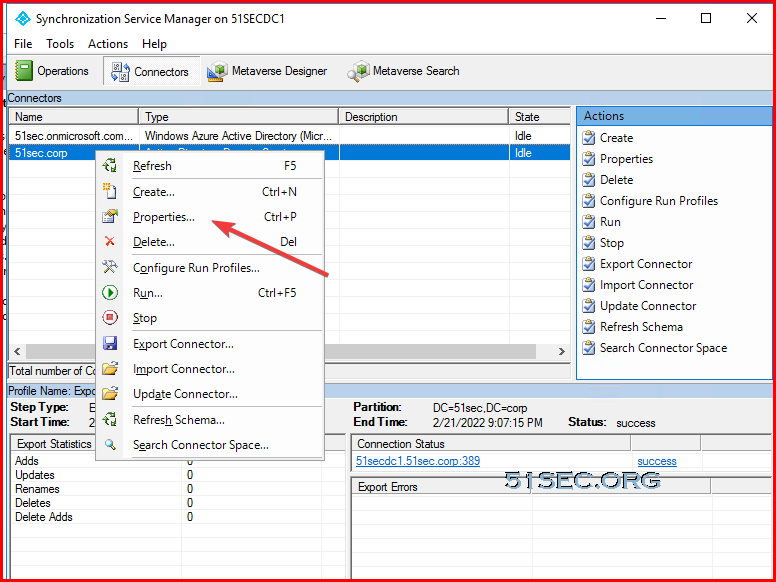Click the icon beside Delete in Actions pane
Screen dimensions: 776x582
tap(589, 180)
